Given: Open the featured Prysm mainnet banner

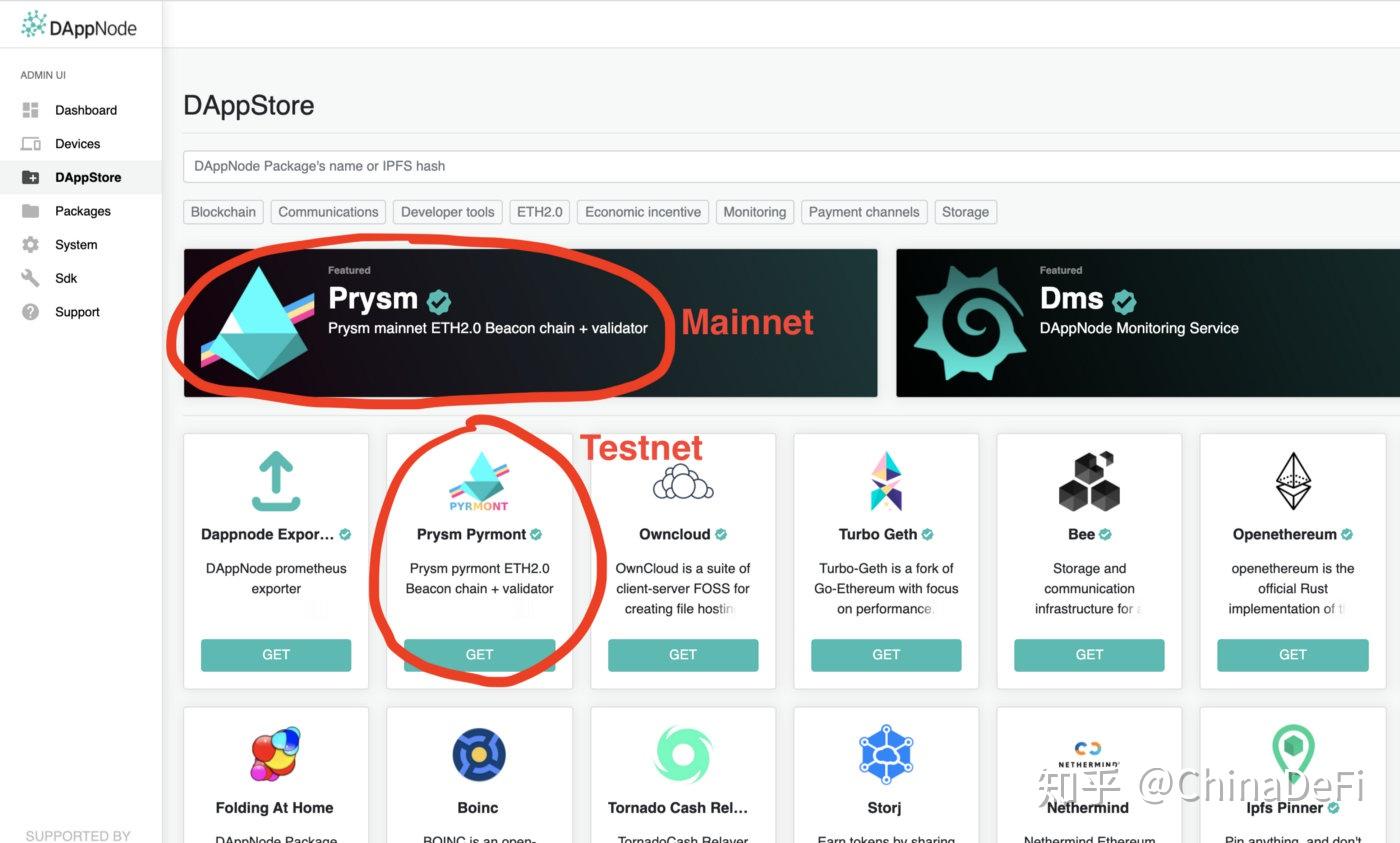Looking at the screenshot, I should [530, 323].
